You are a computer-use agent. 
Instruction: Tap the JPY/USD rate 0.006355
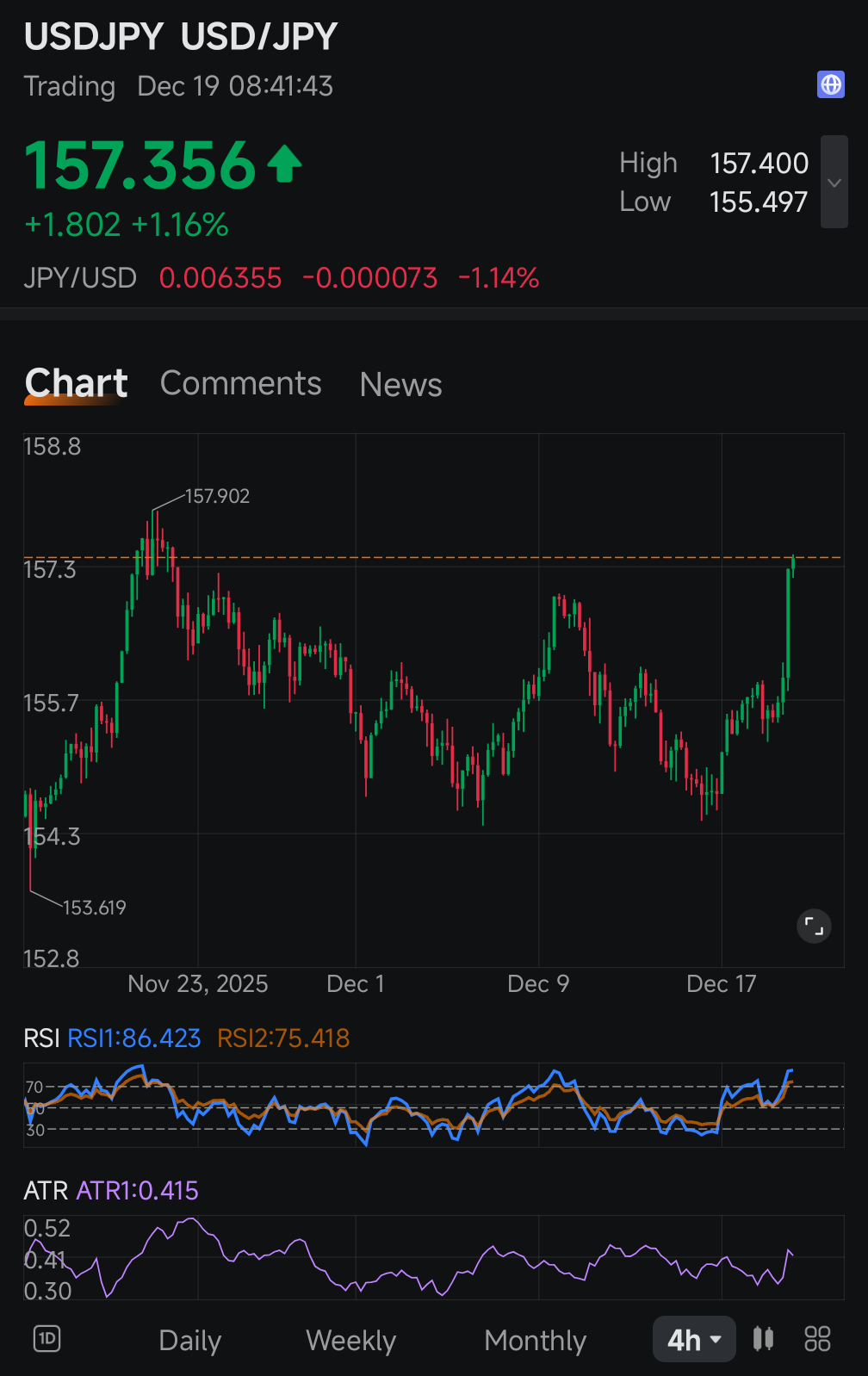(x=220, y=278)
